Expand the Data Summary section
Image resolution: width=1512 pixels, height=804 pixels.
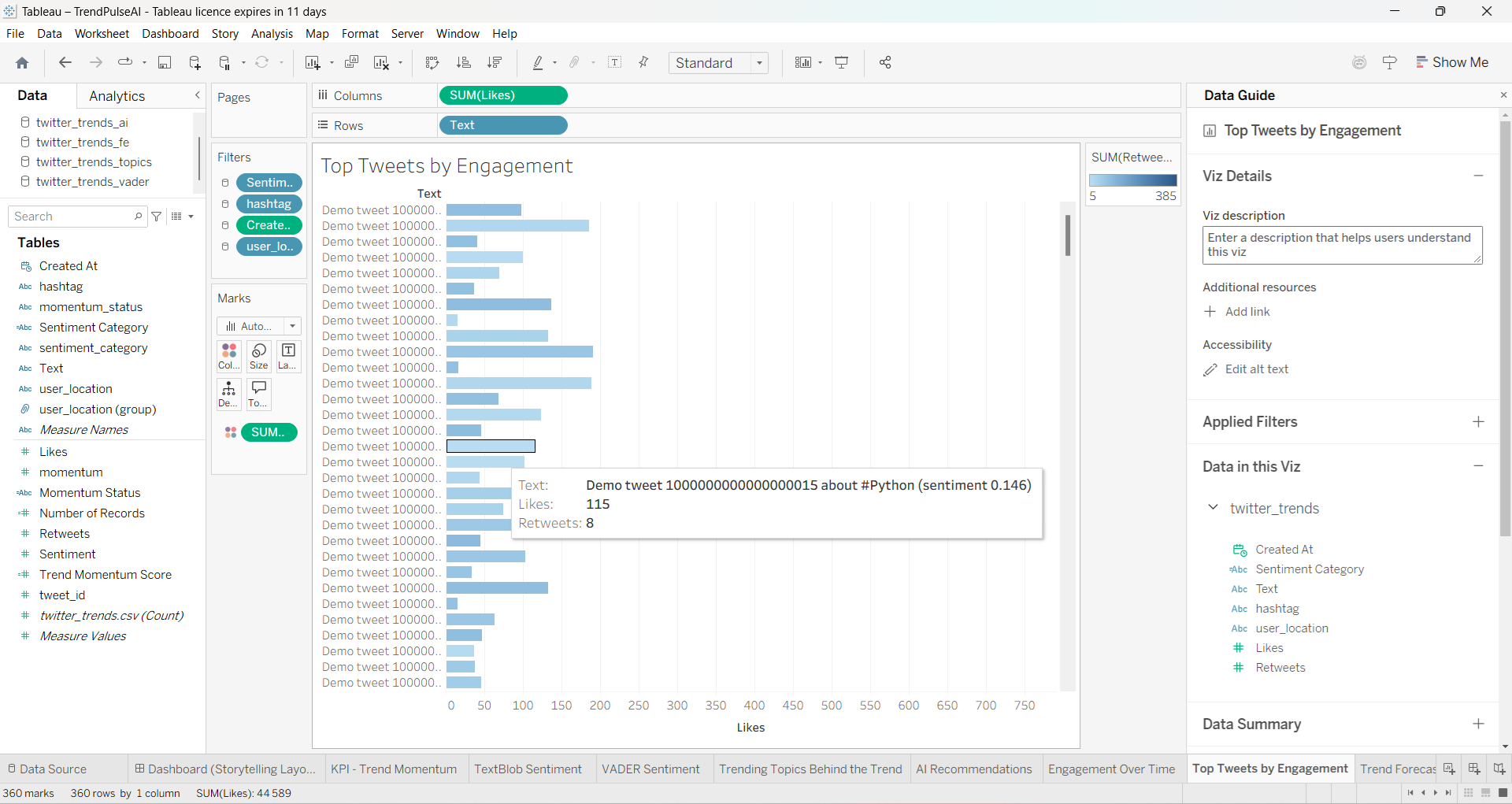click(x=1478, y=724)
